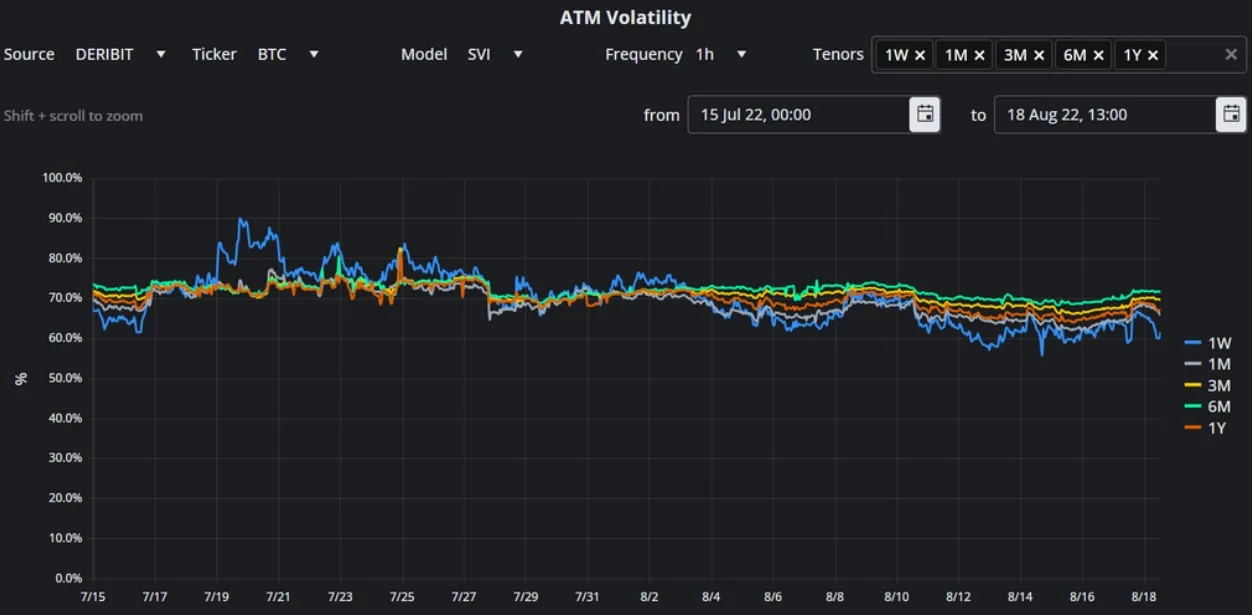Click the from date field 15 Jul 22, 00:00
The height and width of the screenshot is (615, 1252).
798,115
